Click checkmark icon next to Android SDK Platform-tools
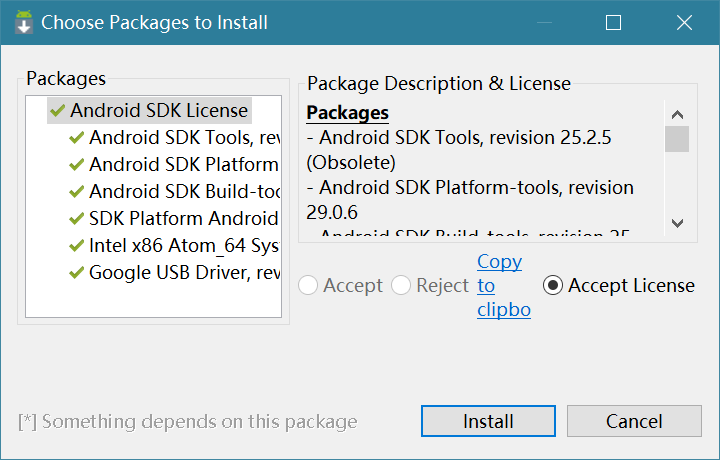This screenshot has width=720, height=460. coord(76,165)
